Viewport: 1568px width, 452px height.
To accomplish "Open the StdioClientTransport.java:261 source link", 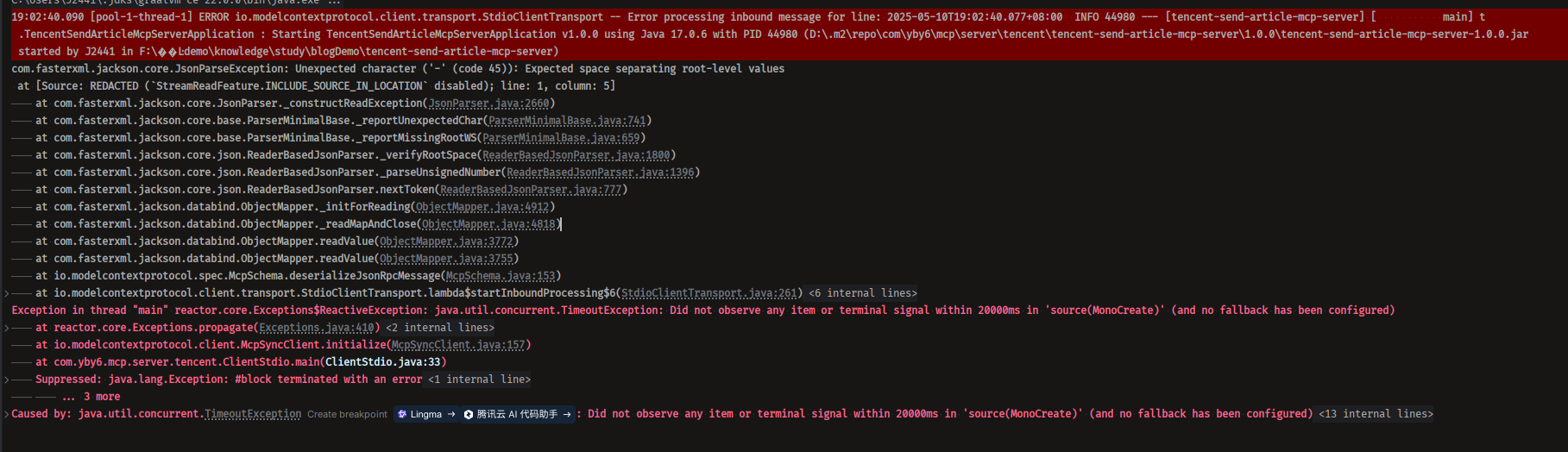I will pyautogui.click(x=708, y=293).
